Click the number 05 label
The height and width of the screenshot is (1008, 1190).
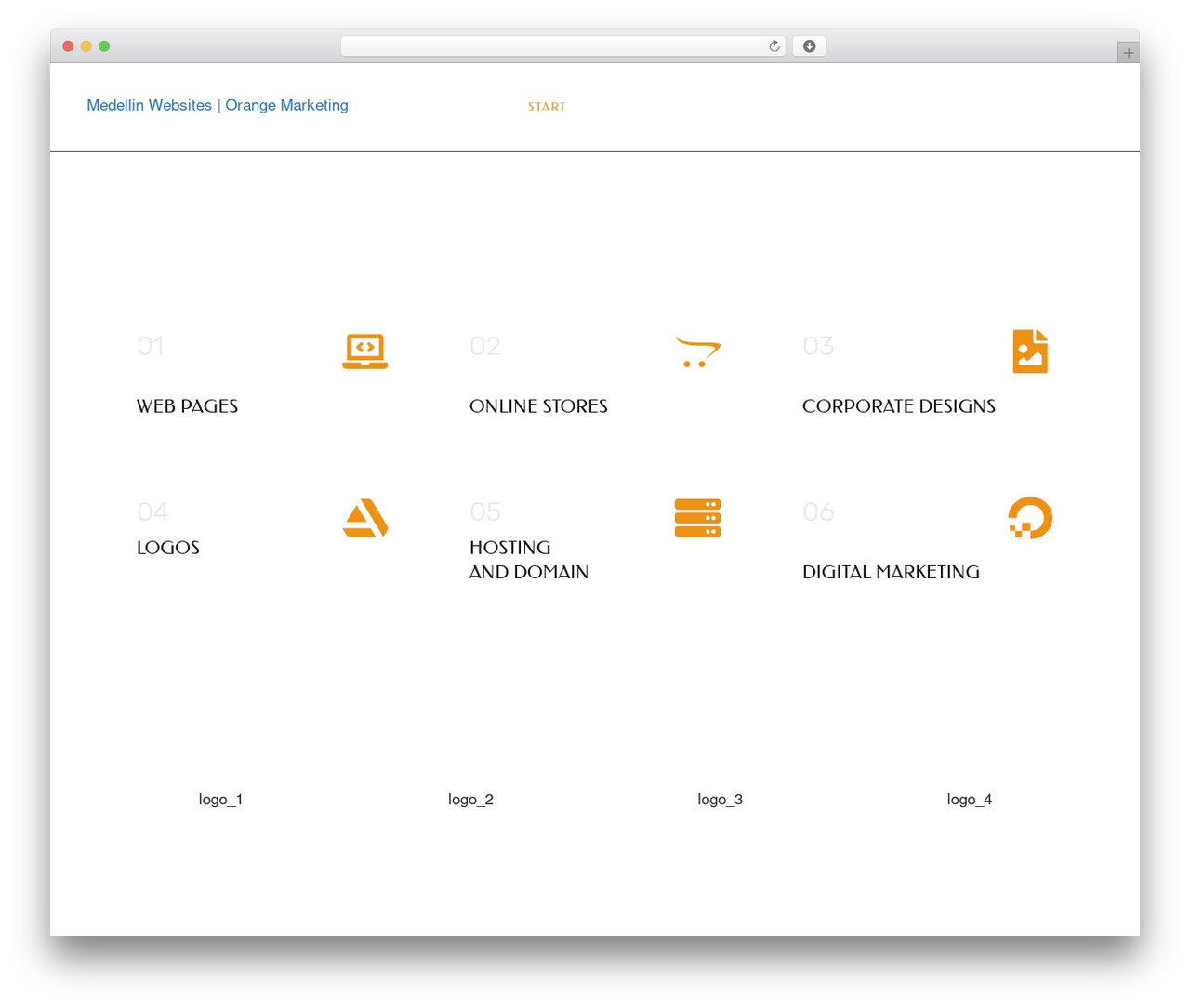485,512
